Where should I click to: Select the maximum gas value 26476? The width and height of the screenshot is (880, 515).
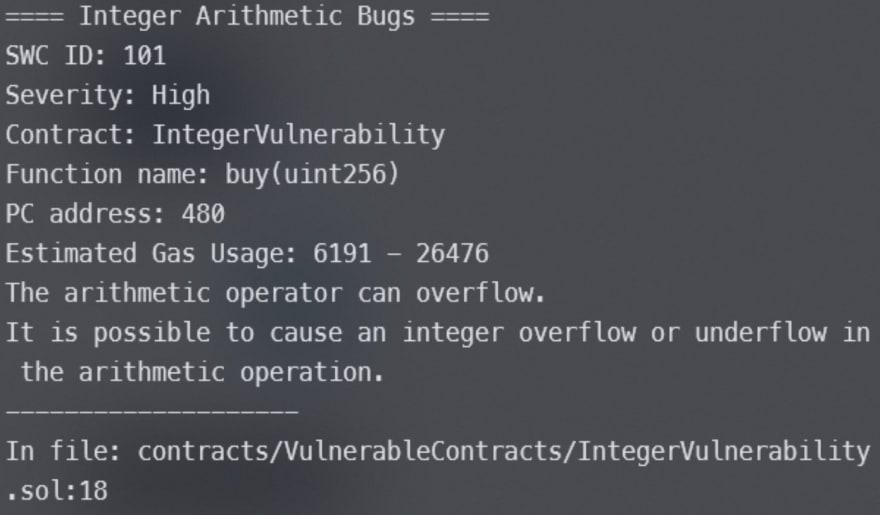452,253
